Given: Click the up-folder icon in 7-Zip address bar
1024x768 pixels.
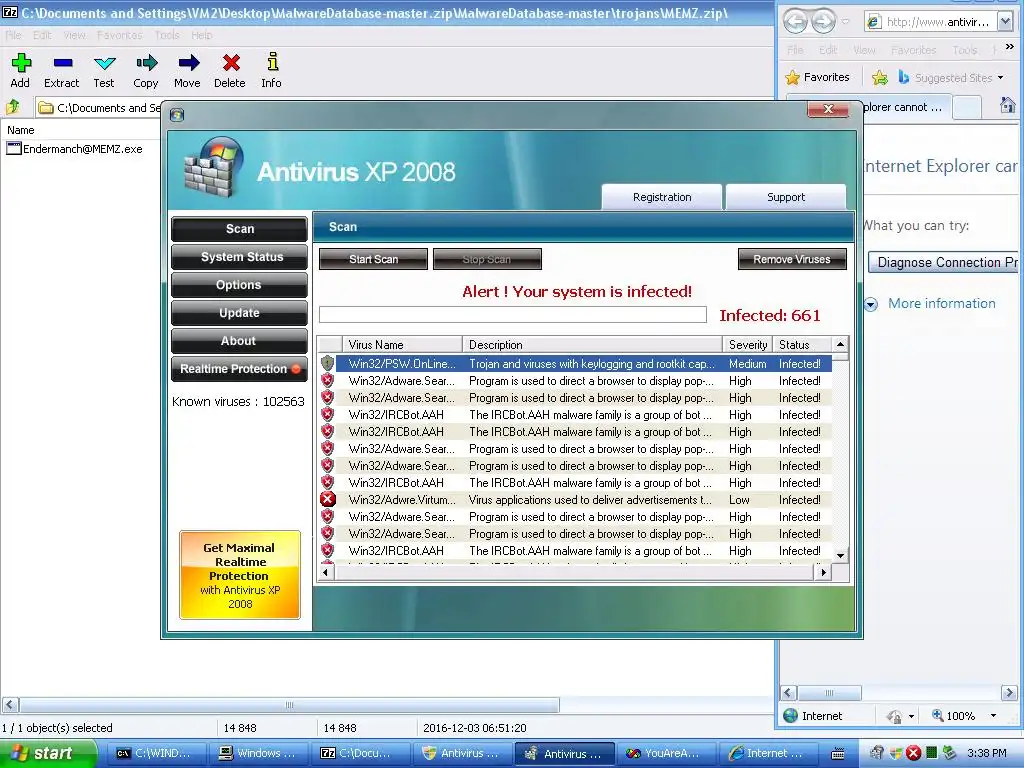Looking at the screenshot, I should point(12,107).
